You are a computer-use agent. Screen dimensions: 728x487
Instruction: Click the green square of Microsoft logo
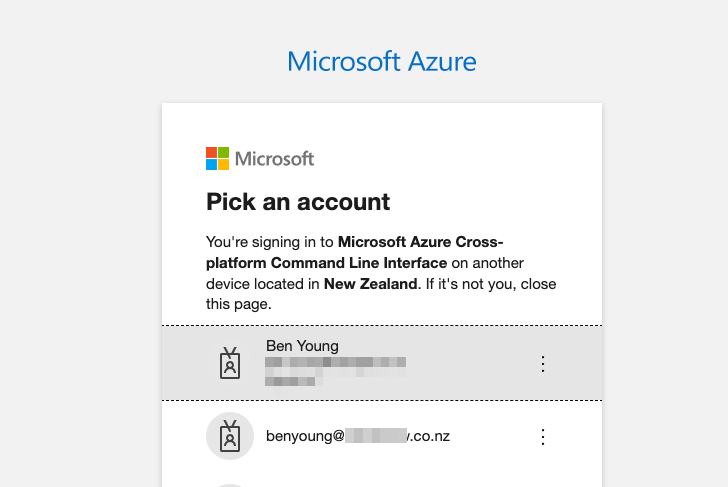(223, 153)
